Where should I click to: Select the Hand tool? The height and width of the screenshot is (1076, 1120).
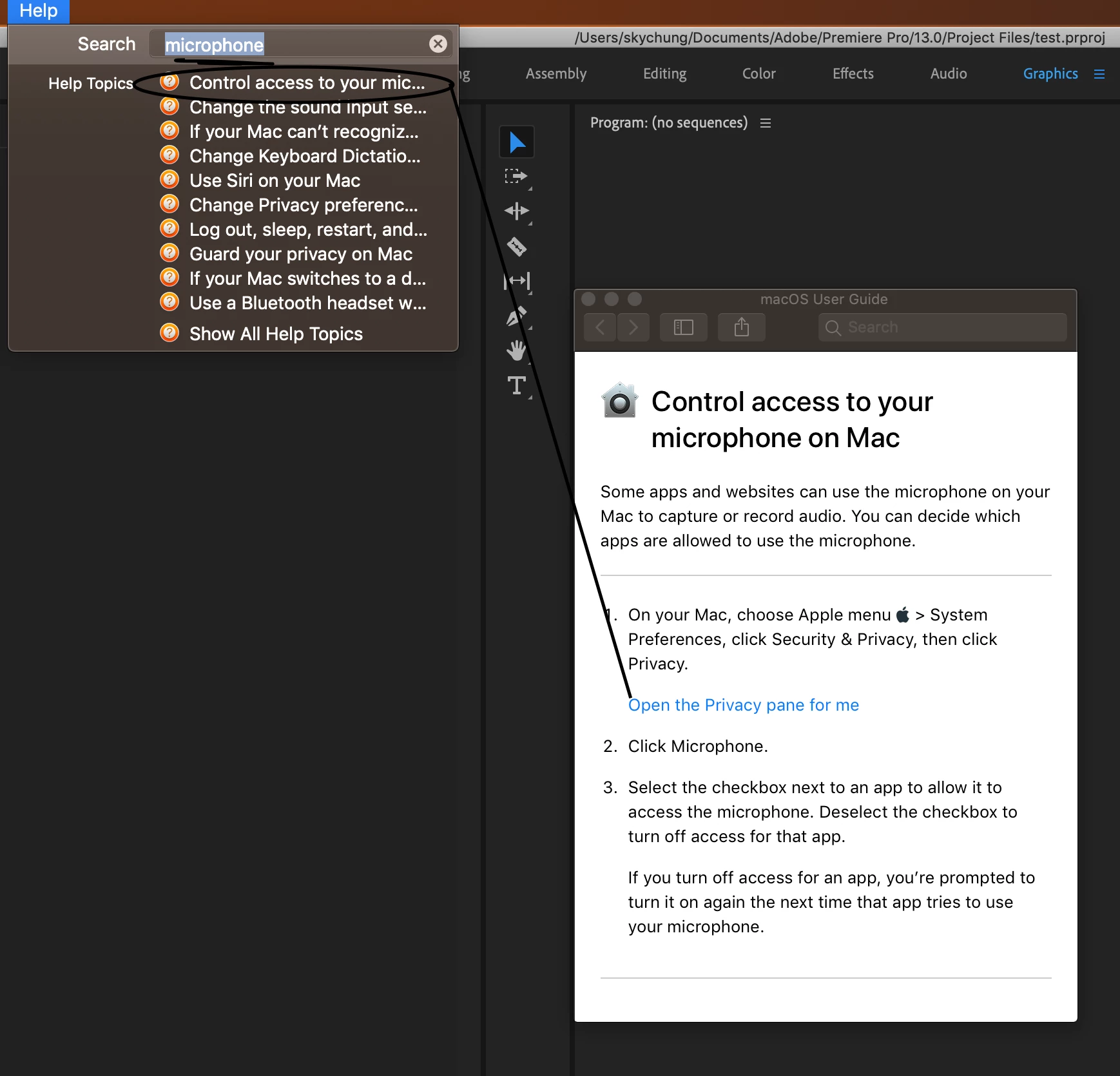[x=517, y=351]
